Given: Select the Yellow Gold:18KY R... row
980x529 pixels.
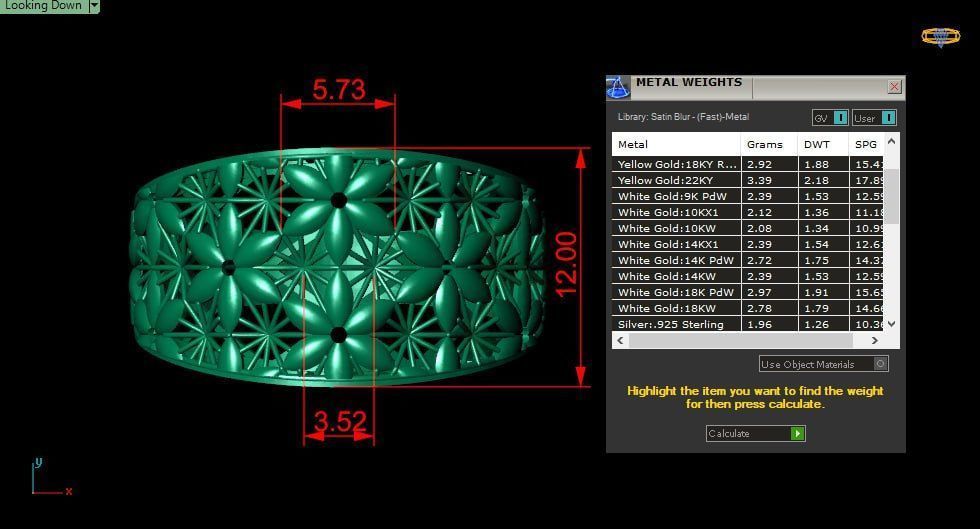Looking at the screenshot, I should pyautogui.click(x=748, y=164).
